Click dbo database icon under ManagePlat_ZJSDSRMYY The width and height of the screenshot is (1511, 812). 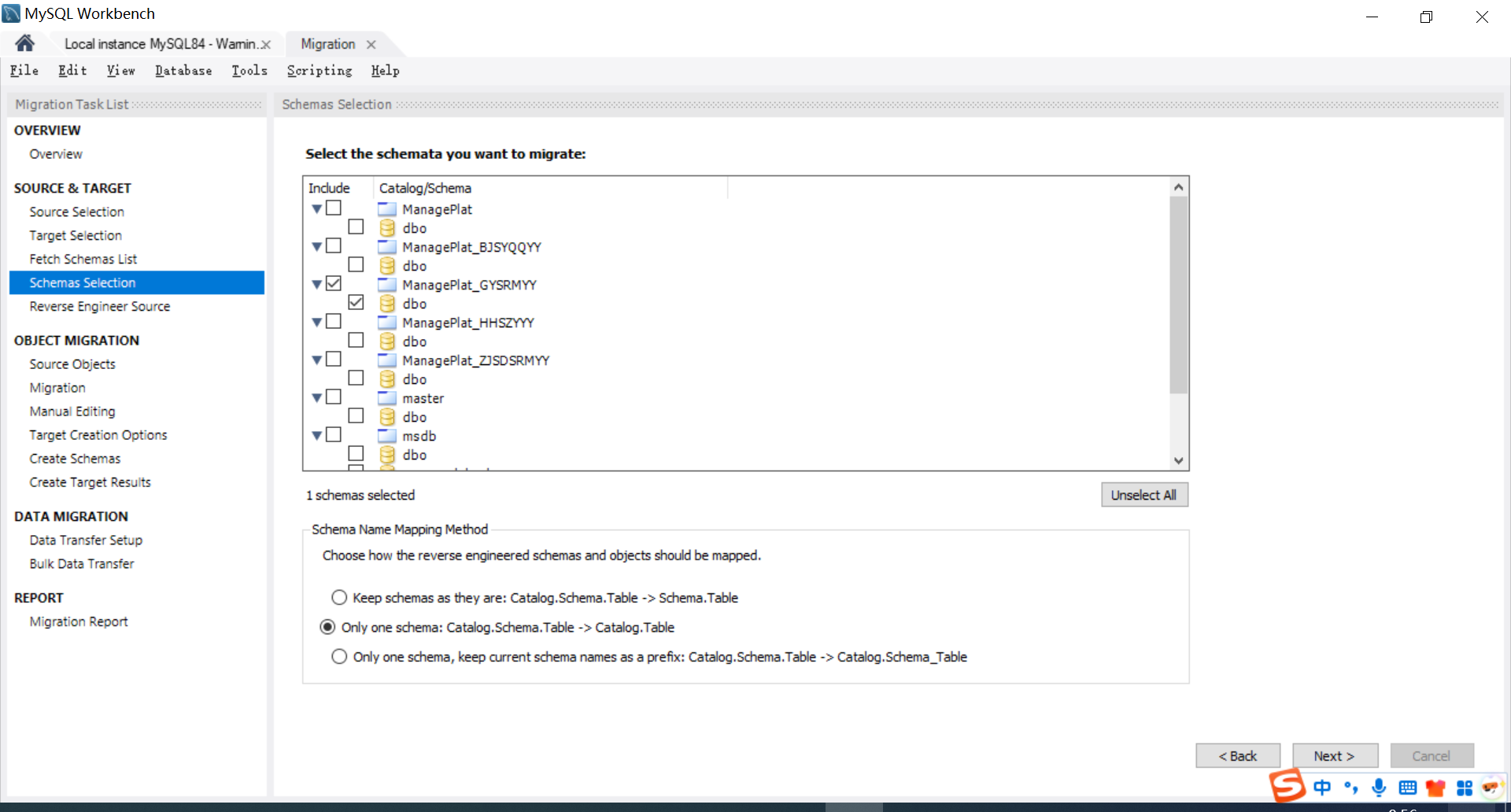387,378
